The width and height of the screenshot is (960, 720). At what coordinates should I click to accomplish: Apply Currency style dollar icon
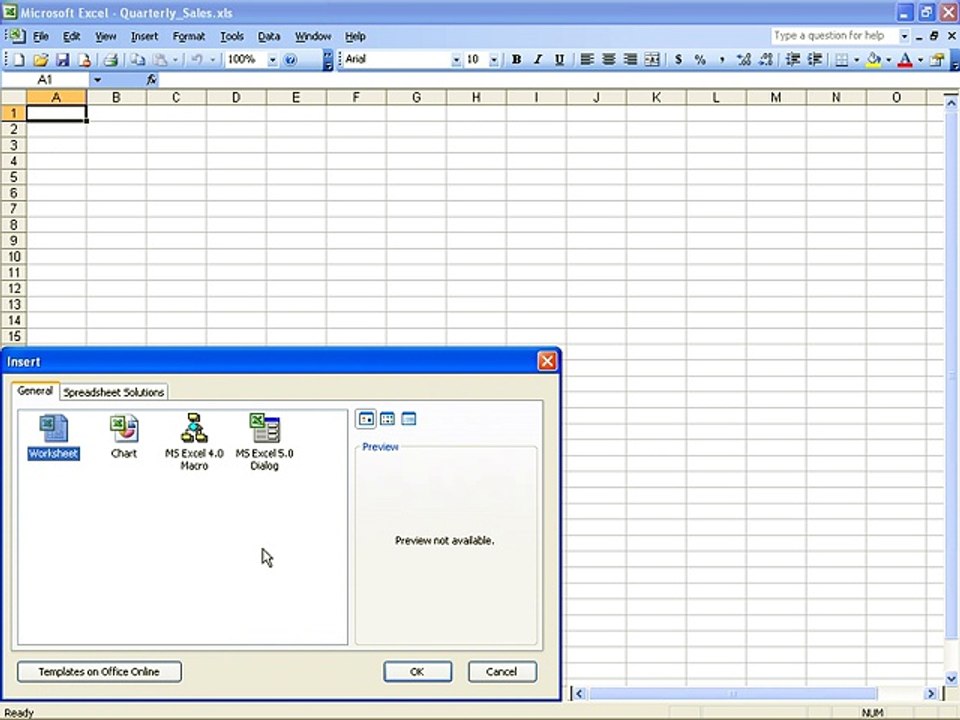(678, 59)
